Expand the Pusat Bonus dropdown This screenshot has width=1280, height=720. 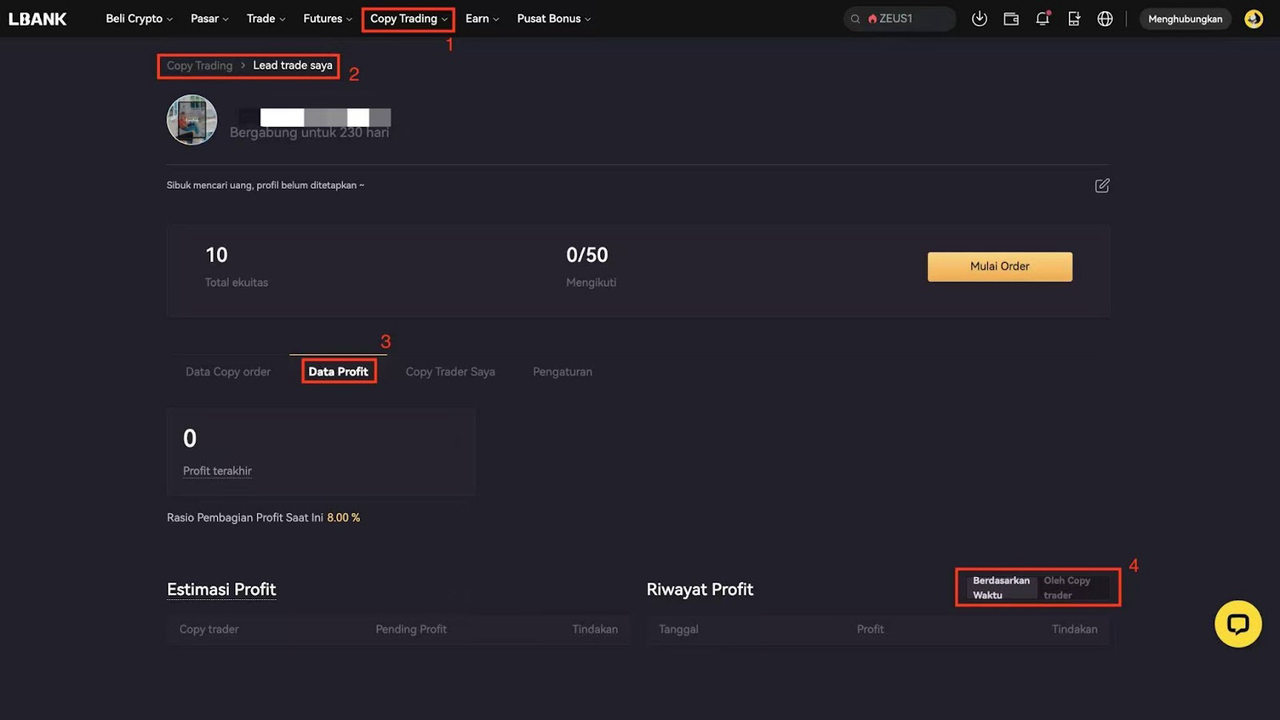553,19
